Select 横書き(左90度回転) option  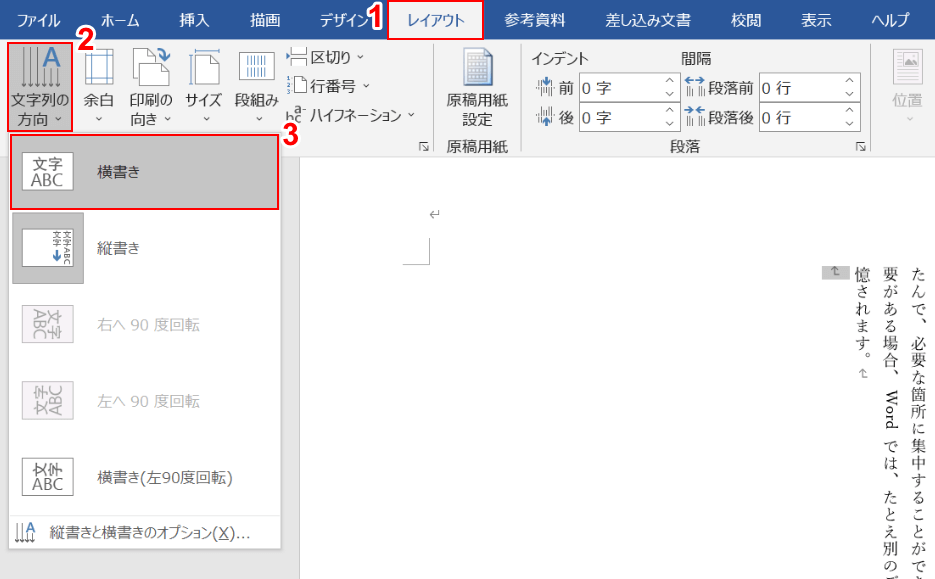point(145,477)
